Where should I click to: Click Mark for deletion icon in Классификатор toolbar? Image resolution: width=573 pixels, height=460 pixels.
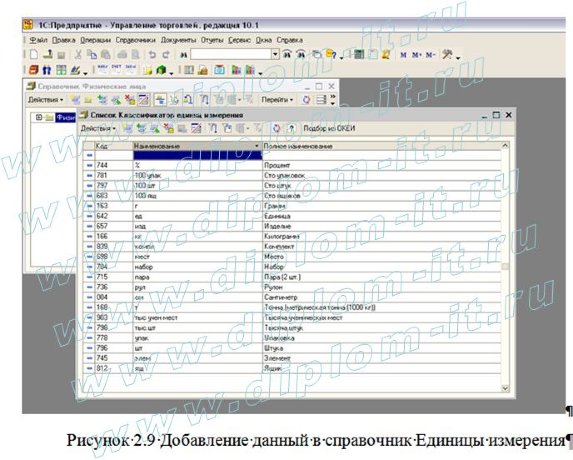(169, 128)
